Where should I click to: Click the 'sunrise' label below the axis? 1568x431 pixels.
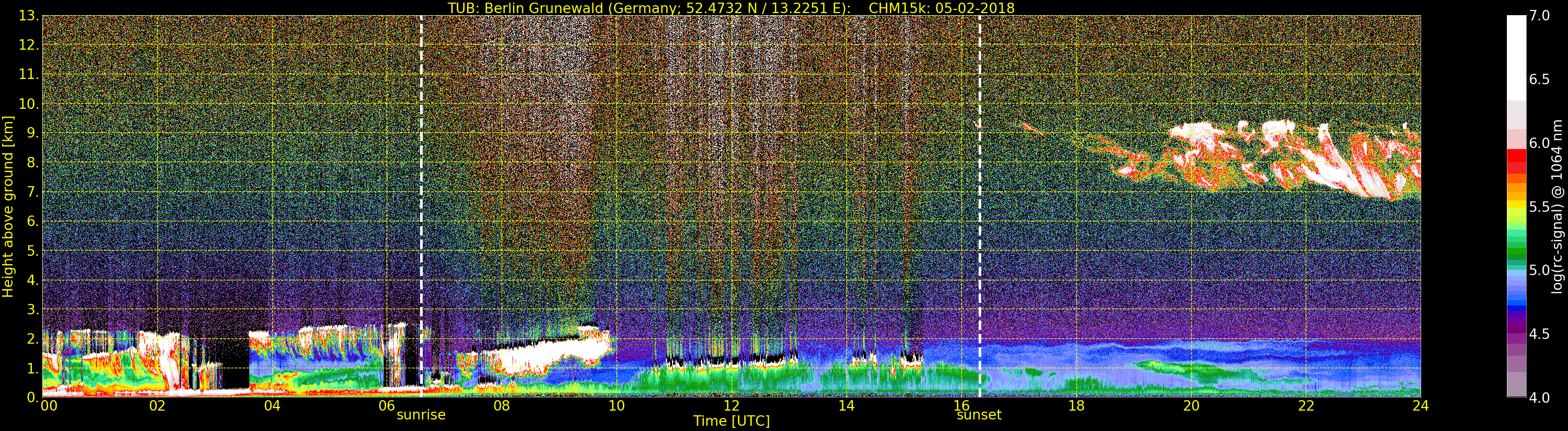coord(421,415)
